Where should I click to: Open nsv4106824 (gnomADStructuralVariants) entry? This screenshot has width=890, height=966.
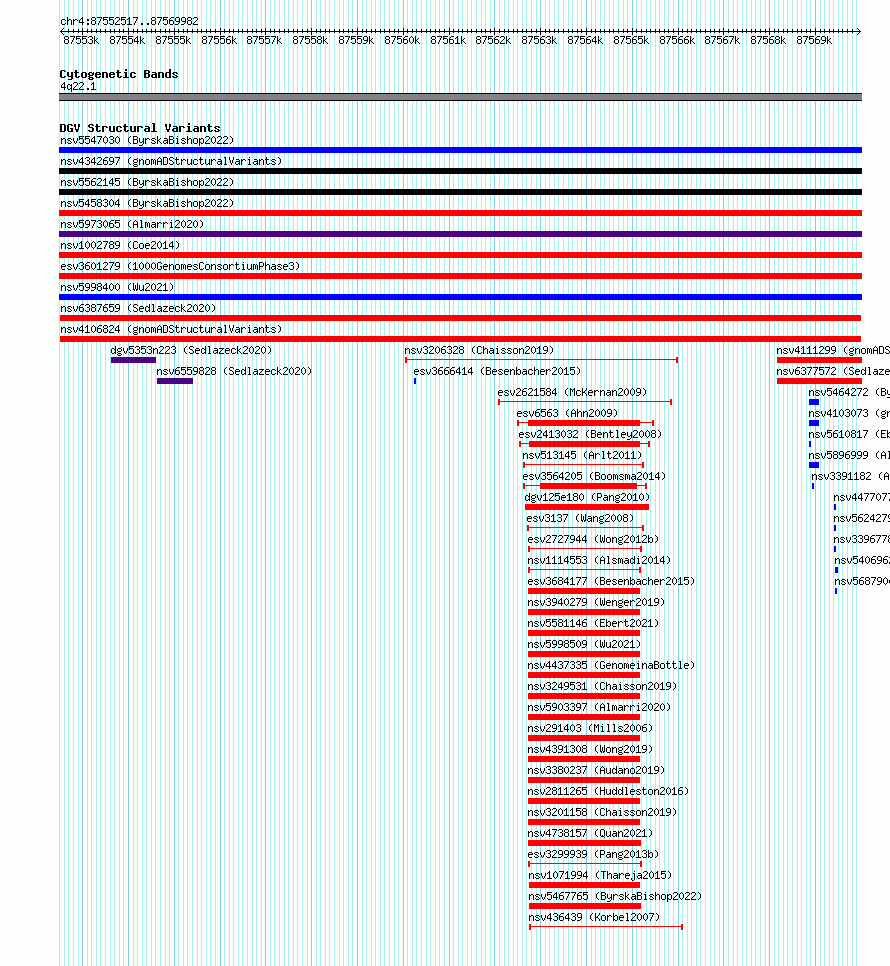(x=171, y=329)
